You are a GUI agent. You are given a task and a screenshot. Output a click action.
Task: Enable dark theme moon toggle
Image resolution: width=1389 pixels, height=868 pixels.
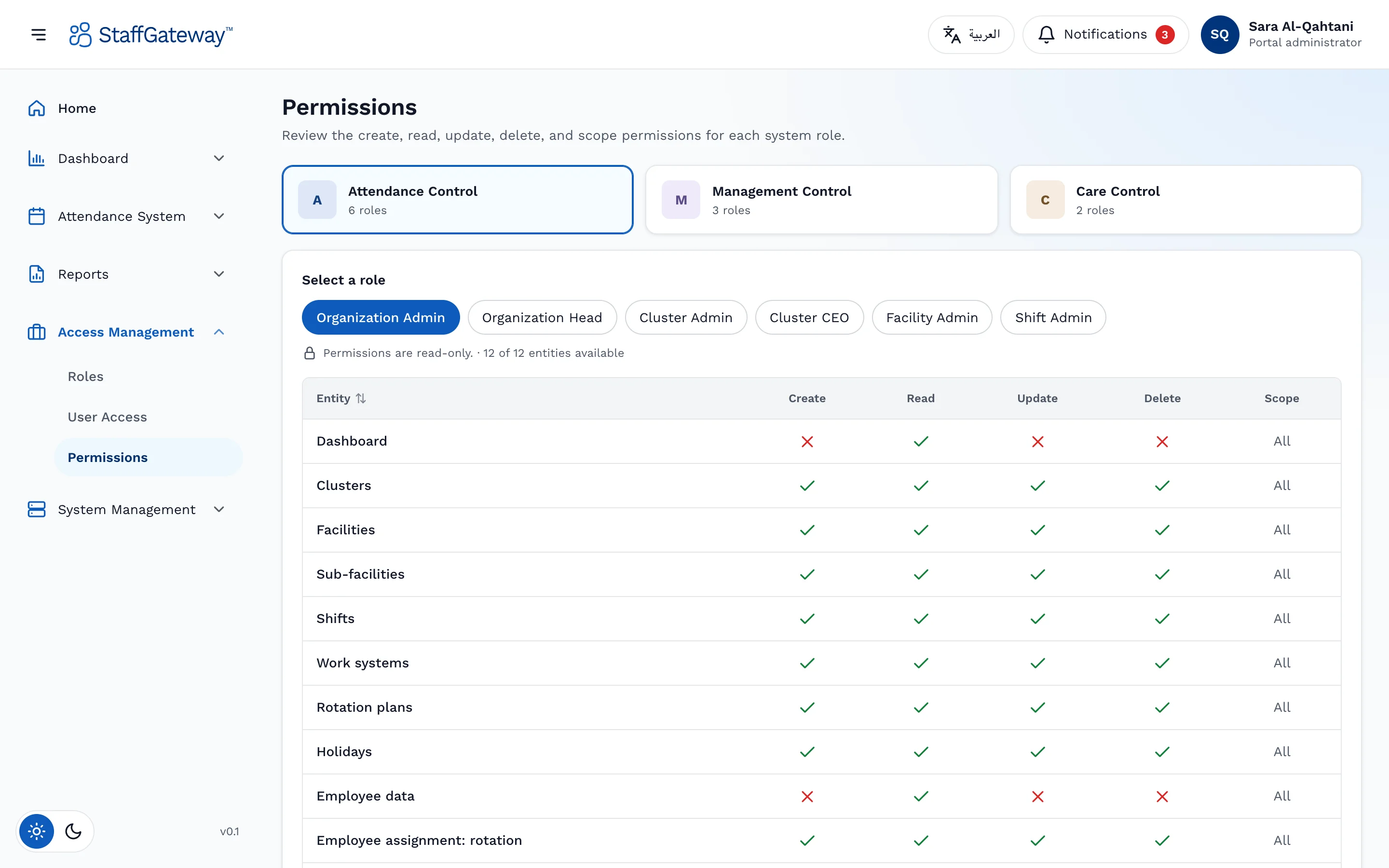[x=73, y=831]
